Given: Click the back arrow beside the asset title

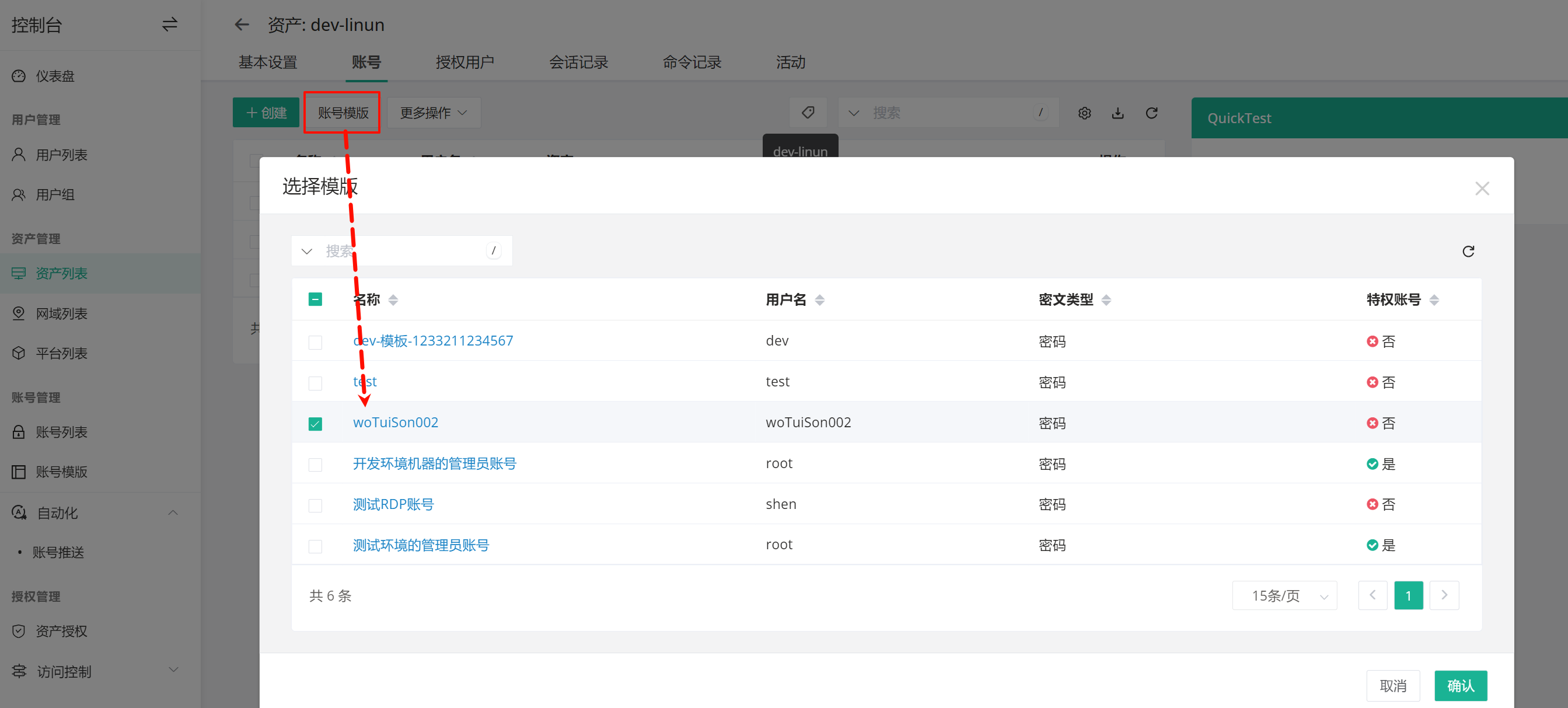Looking at the screenshot, I should [x=242, y=25].
